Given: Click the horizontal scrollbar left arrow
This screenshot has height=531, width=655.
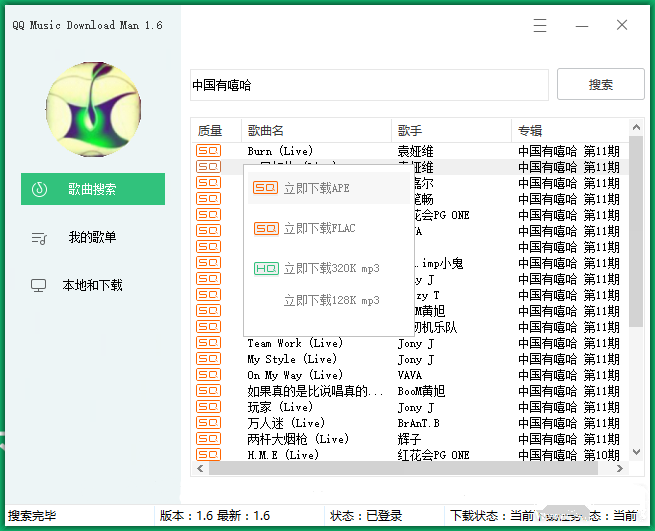Looking at the screenshot, I should 200,468.
